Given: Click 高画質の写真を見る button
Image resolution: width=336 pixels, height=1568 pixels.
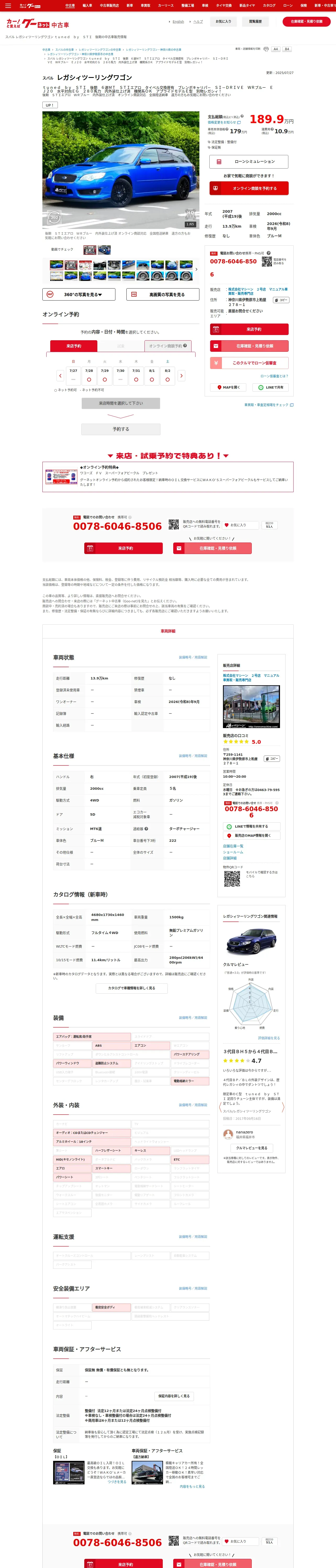Looking at the screenshot, I should coord(163,294).
